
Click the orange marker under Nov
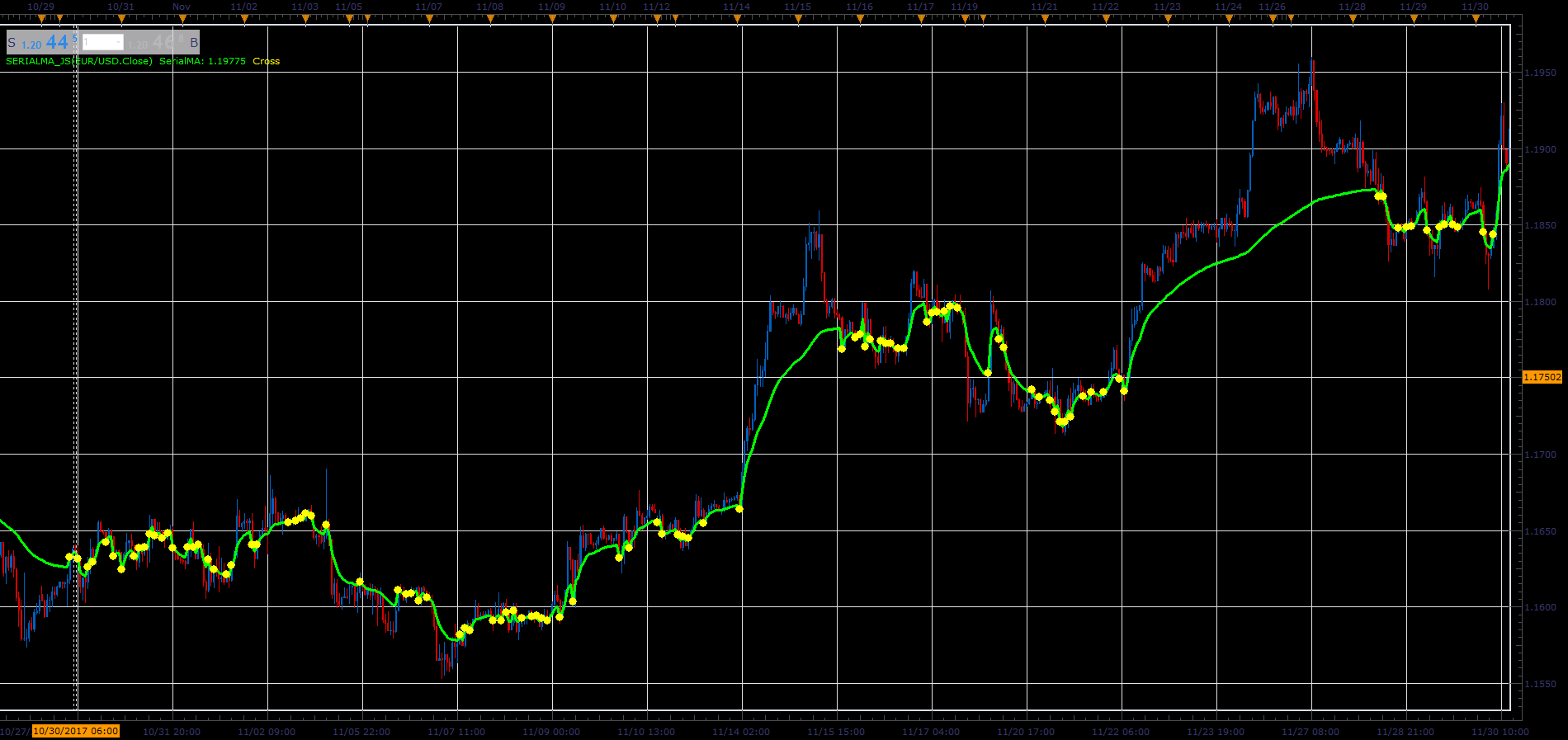coord(182,18)
